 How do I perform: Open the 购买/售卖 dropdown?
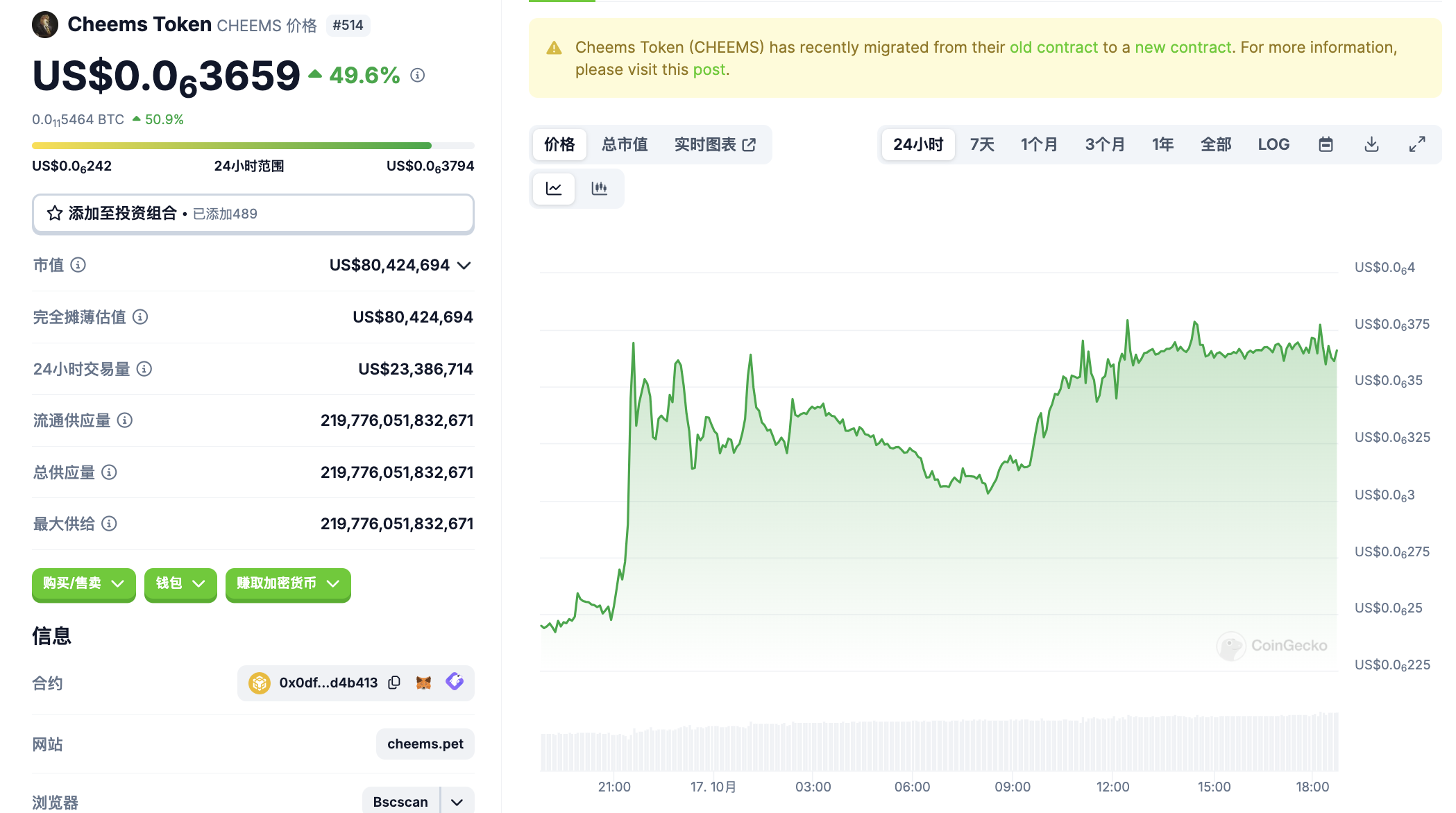83,583
